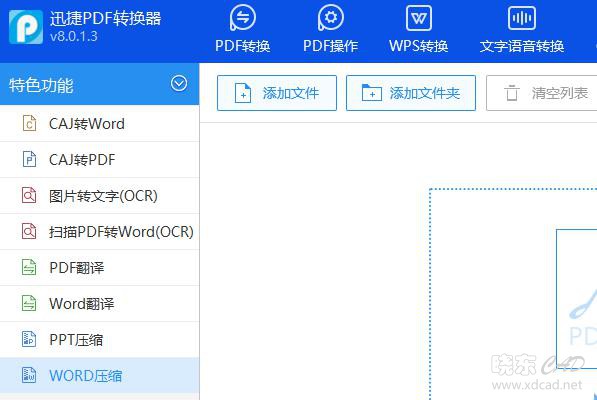Click the 图片转文字(OCR) magnifier icon
This screenshot has height=400, width=597.
pos(29,195)
